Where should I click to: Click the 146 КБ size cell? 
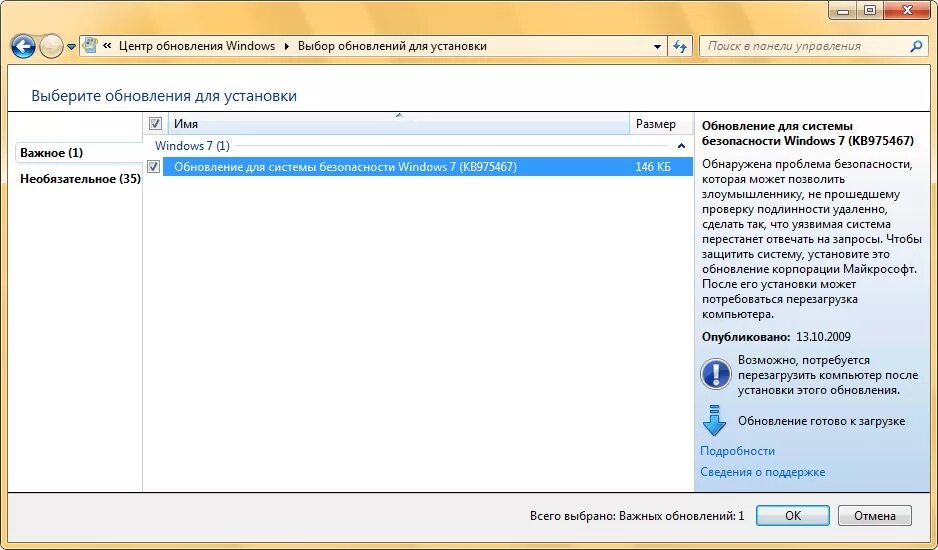(x=653, y=167)
